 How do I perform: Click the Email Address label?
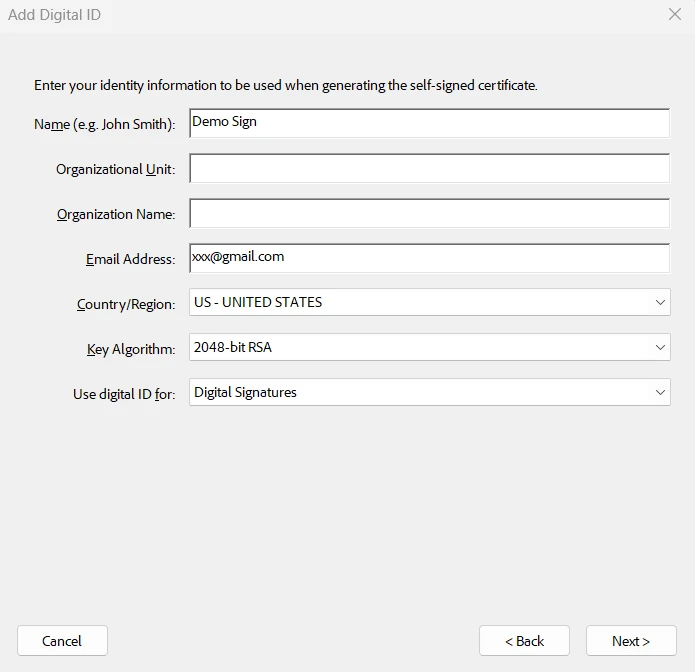pos(130,259)
